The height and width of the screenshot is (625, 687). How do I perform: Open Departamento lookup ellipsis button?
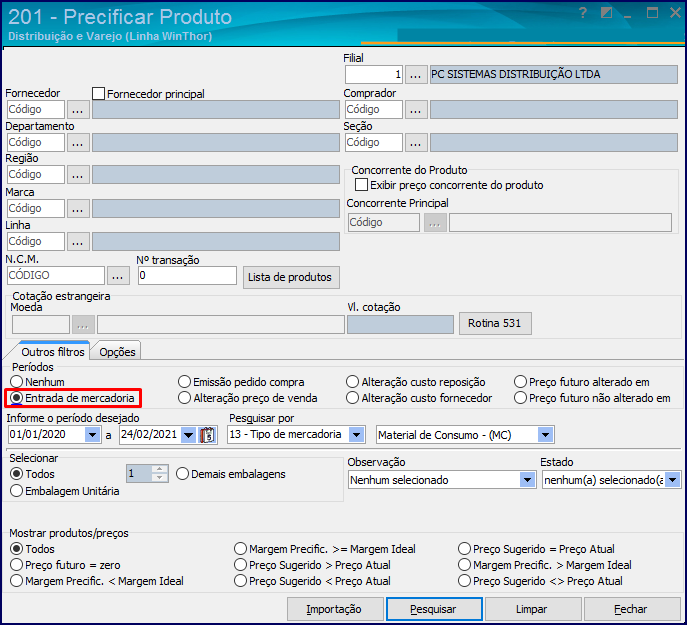coord(78,142)
